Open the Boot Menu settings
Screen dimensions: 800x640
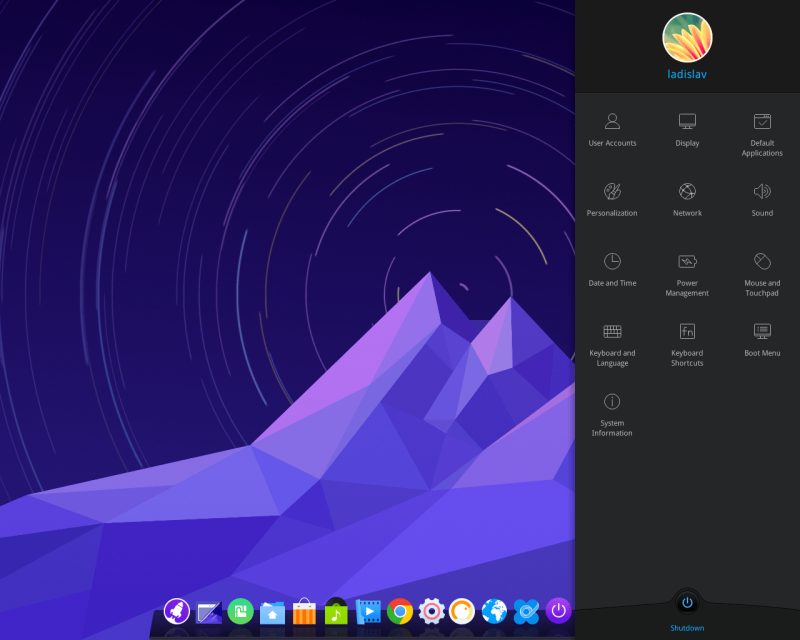[762, 340]
